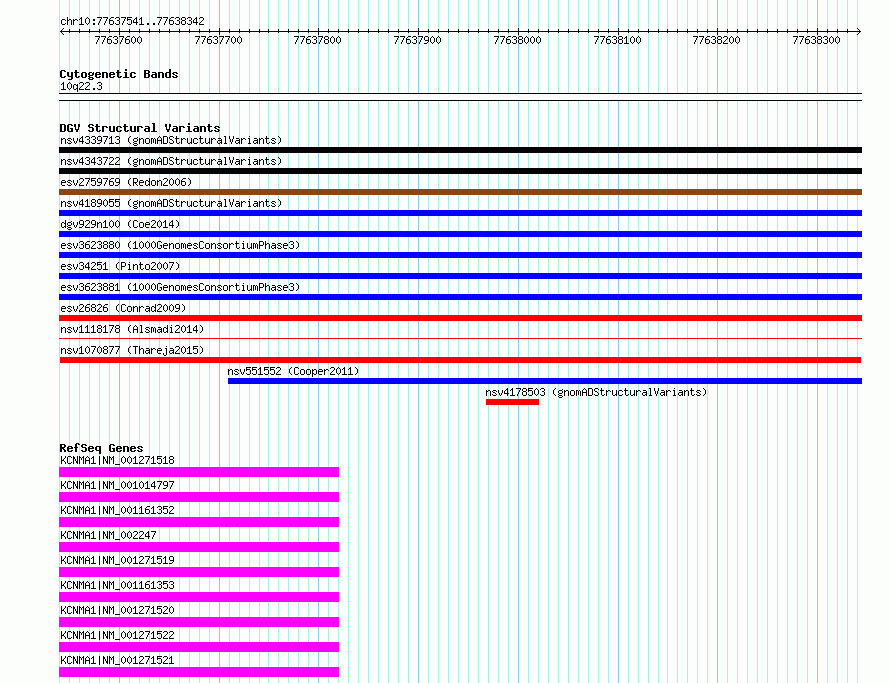Open nsv4189055 gnomAD variant label
The width and height of the screenshot is (890, 683).
[171, 203]
